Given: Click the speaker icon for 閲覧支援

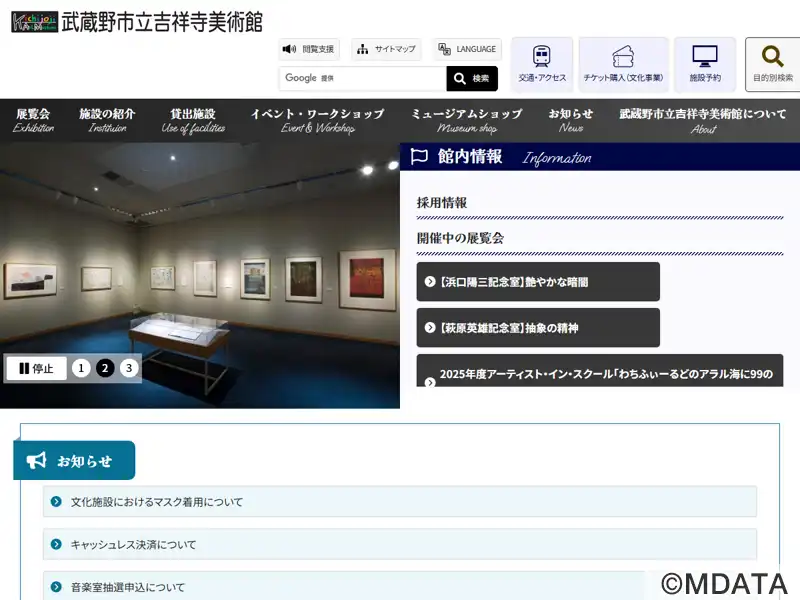Looking at the screenshot, I should tap(290, 49).
